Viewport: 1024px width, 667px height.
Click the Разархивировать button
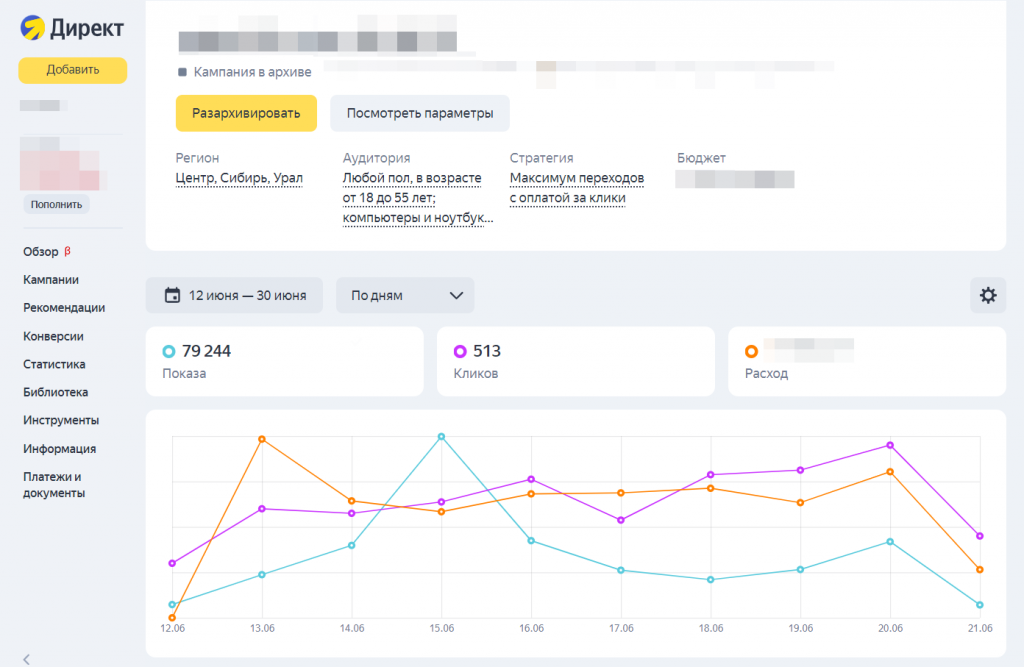pyautogui.click(x=246, y=113)
